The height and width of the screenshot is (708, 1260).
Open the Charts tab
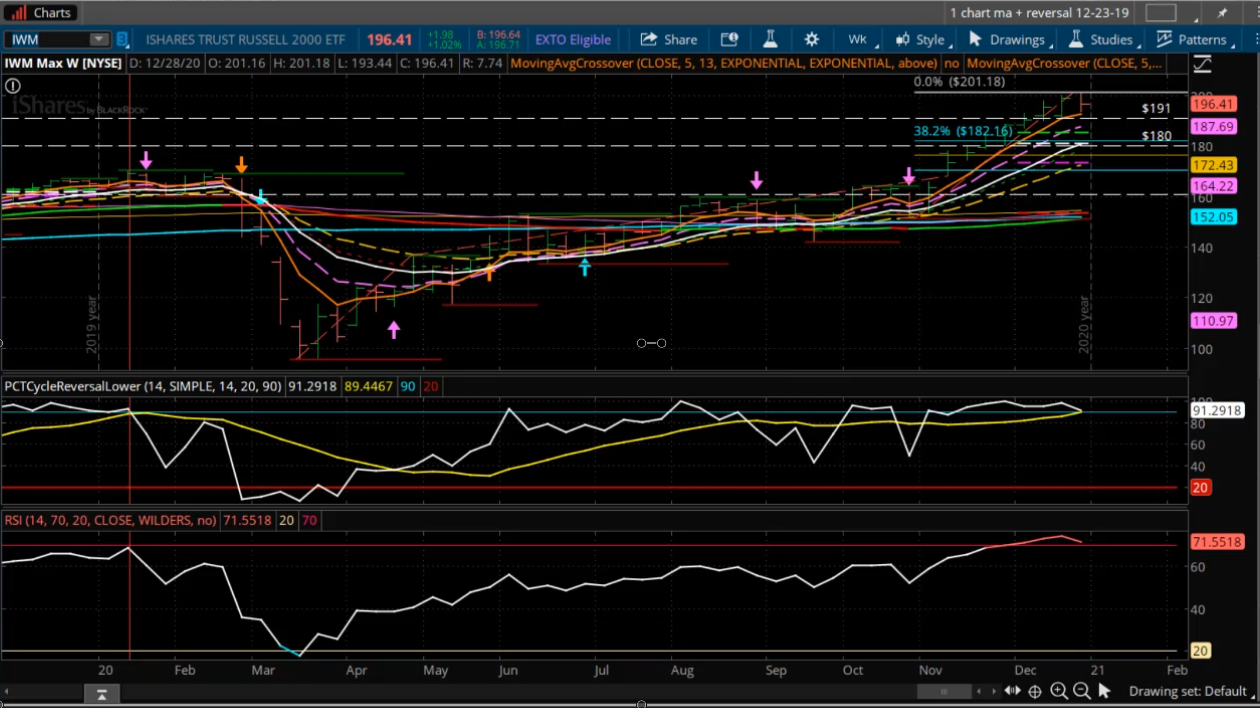click(42, 12)
